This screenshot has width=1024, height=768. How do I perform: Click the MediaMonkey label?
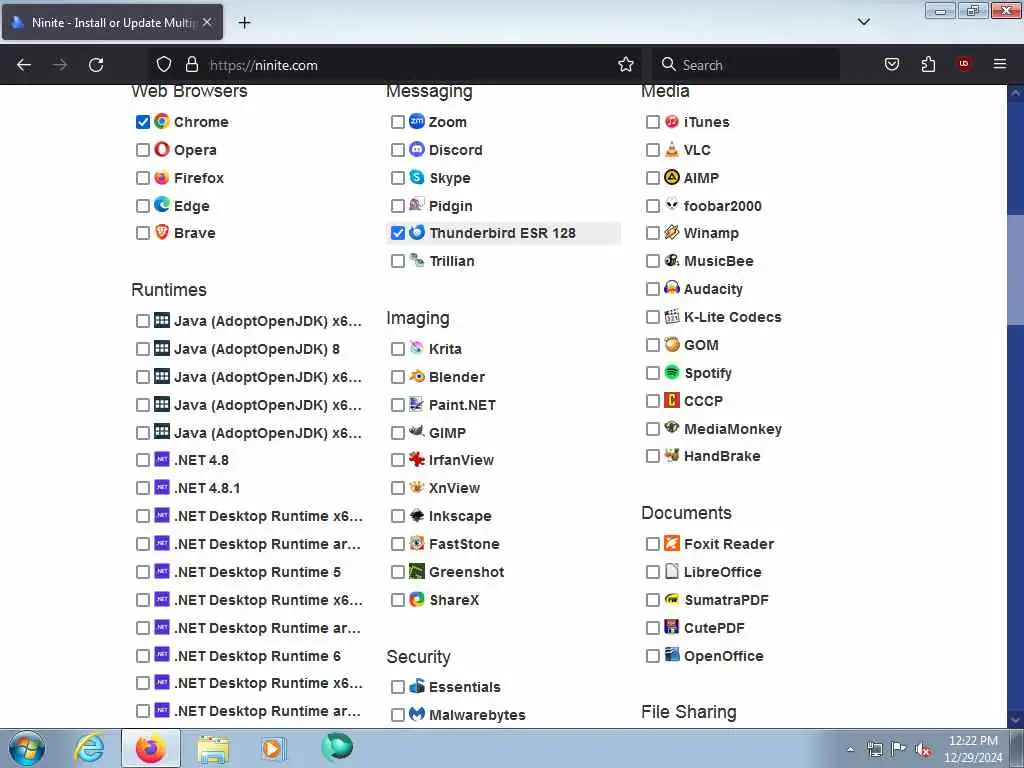click(x=733, y=429)
